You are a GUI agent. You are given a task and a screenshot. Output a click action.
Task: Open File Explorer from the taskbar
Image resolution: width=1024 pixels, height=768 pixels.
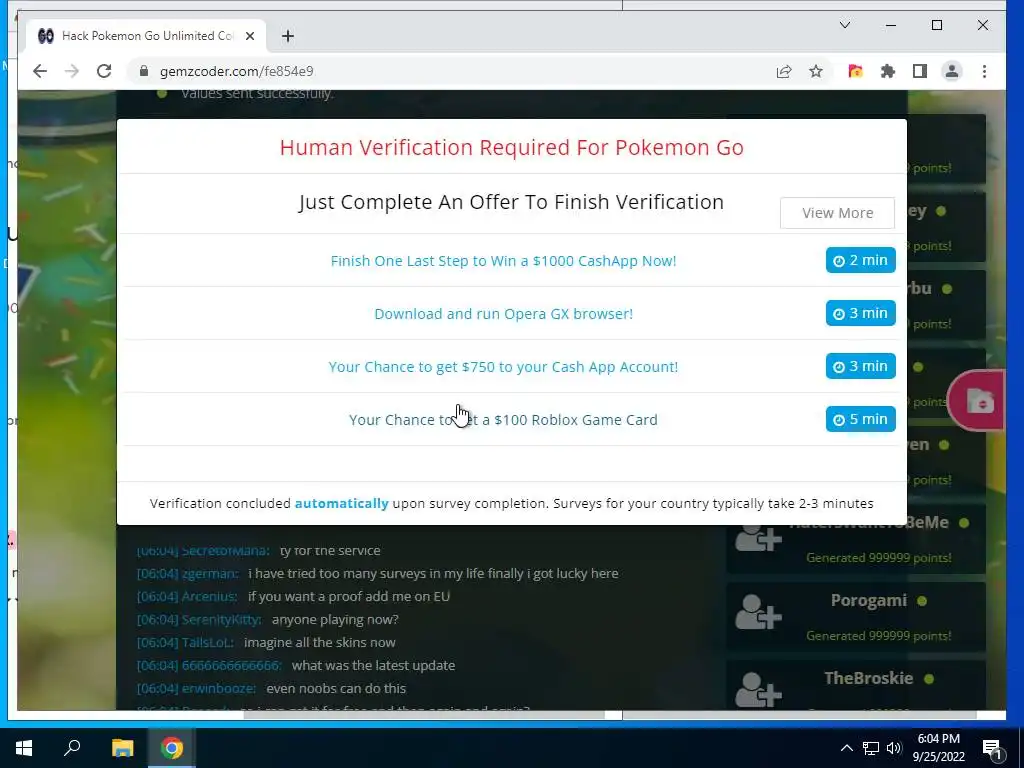click(122, 748)
